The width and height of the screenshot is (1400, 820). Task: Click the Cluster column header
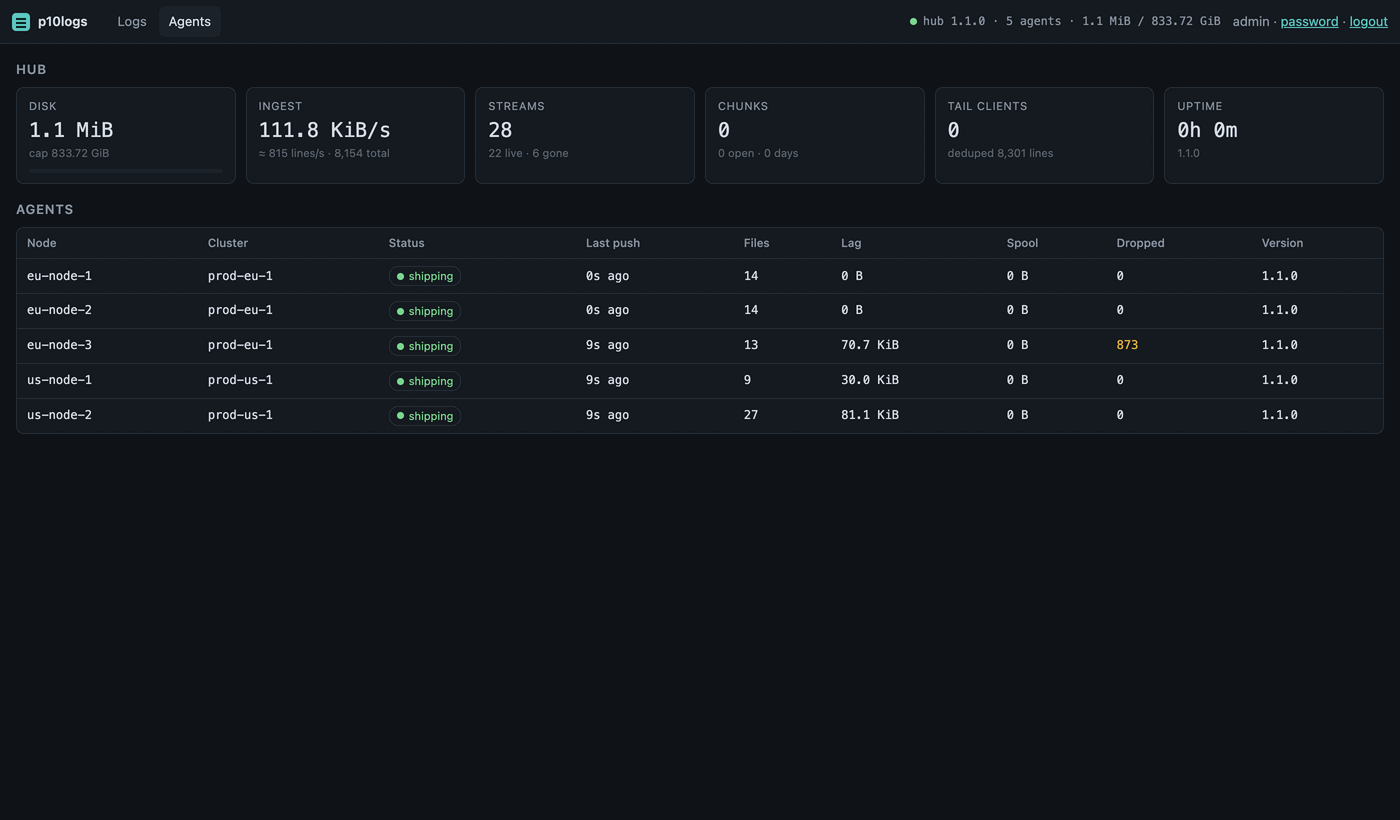click(x=228, y=243)
